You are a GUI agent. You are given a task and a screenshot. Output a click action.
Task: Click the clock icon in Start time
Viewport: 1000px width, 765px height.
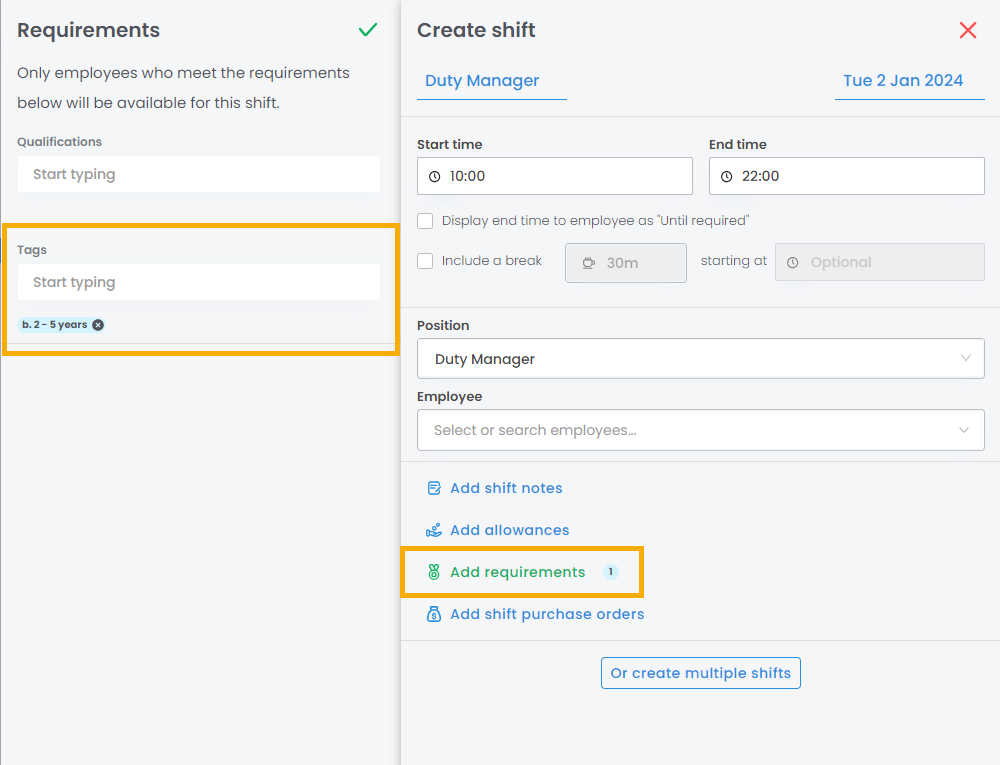point(435,176)
